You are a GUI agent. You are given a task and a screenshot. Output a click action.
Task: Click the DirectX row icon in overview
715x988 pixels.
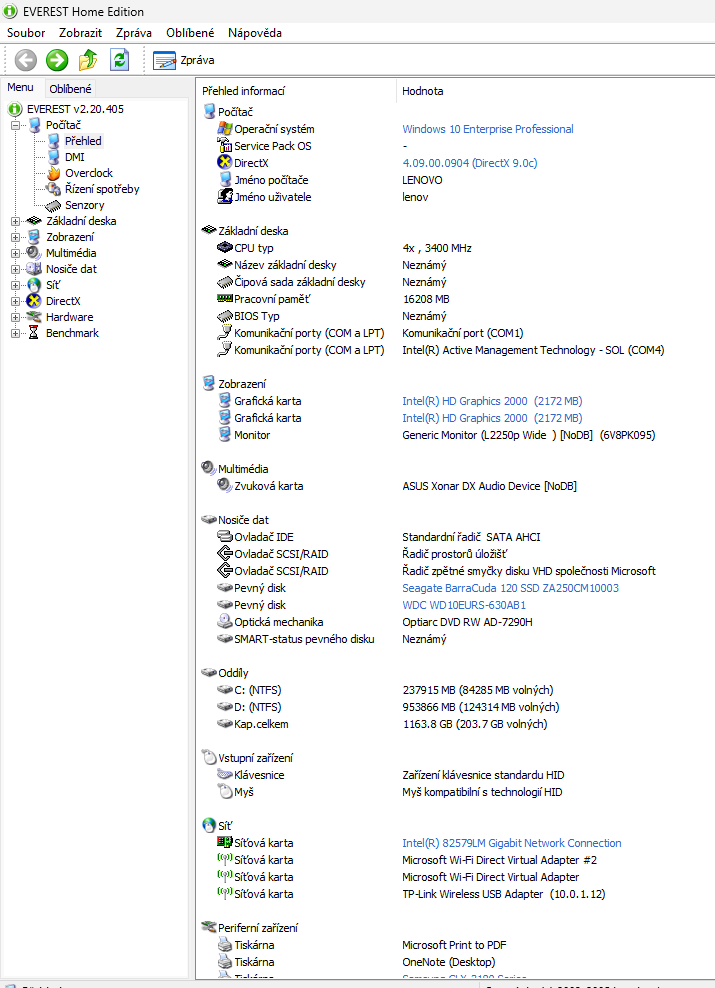225,163
